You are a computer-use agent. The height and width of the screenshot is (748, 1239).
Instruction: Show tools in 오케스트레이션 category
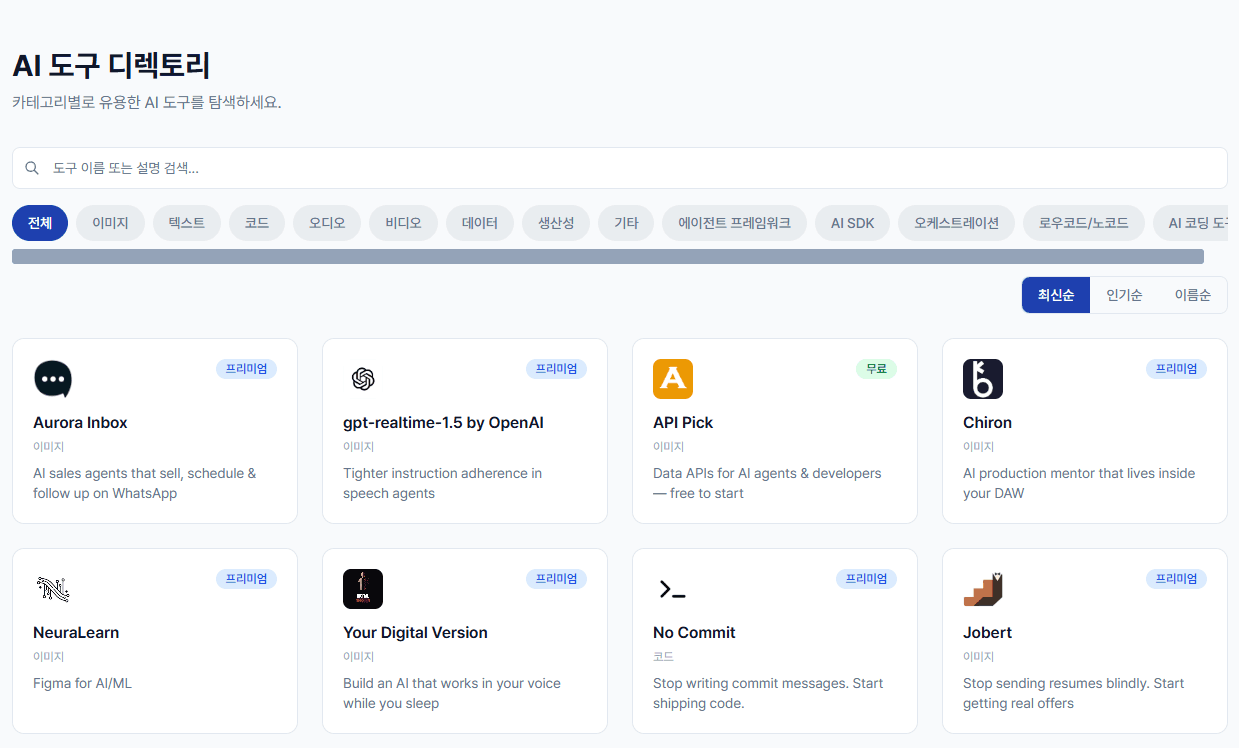[956, 223]
